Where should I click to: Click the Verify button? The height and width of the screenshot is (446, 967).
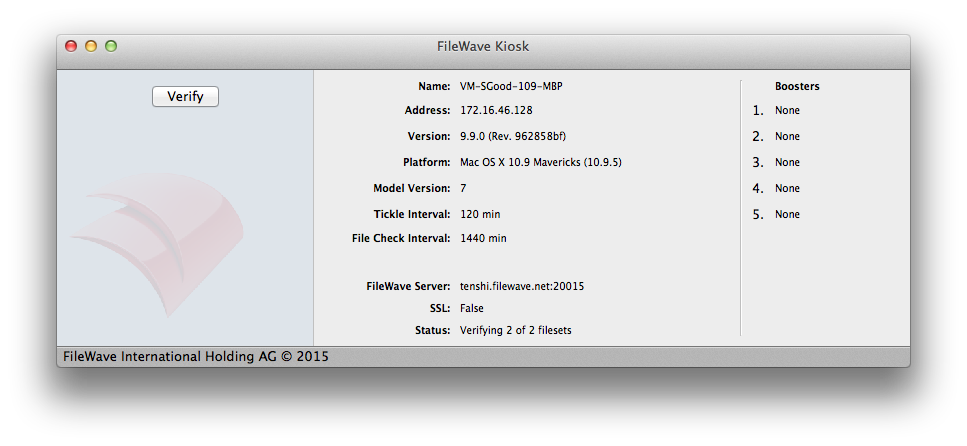click(185, 96)
